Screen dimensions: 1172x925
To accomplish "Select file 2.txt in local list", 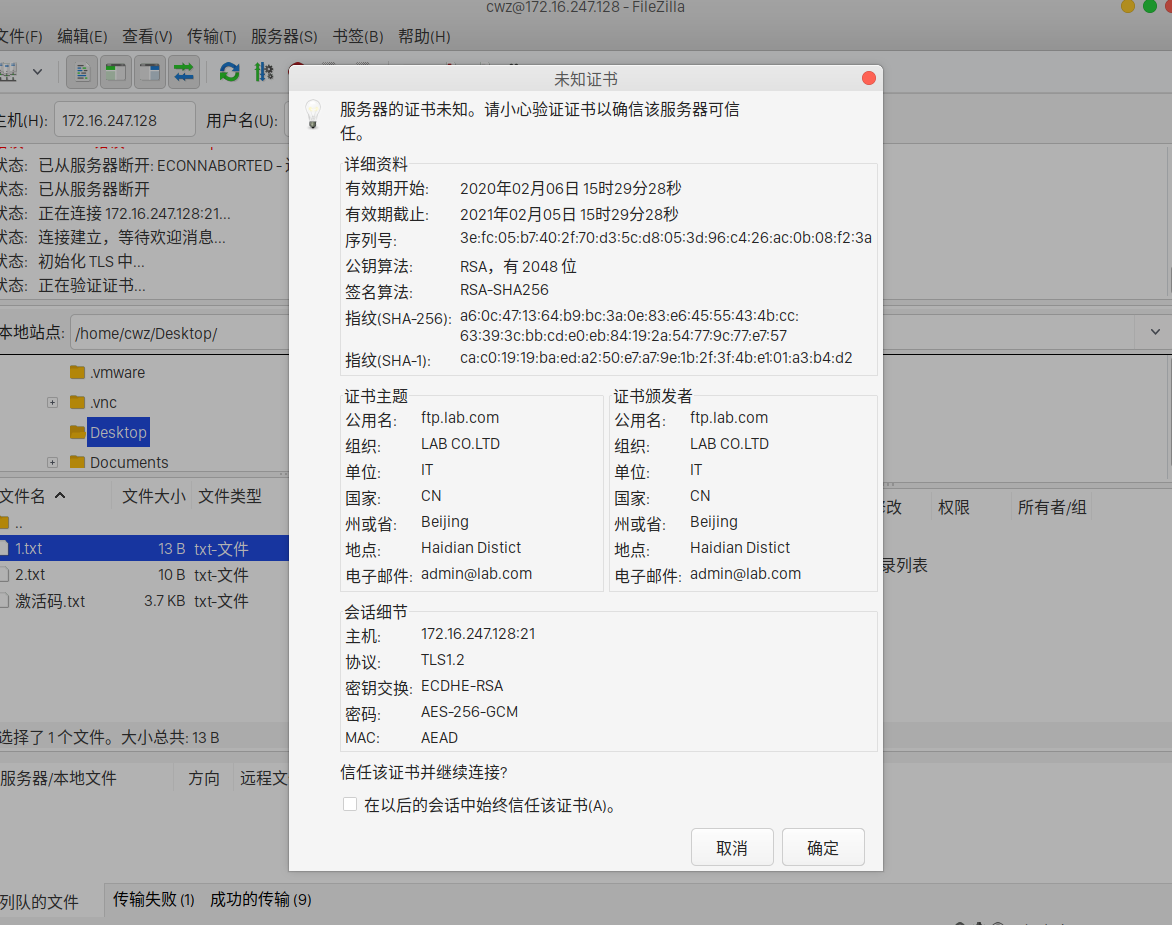I will pos(144,575).
